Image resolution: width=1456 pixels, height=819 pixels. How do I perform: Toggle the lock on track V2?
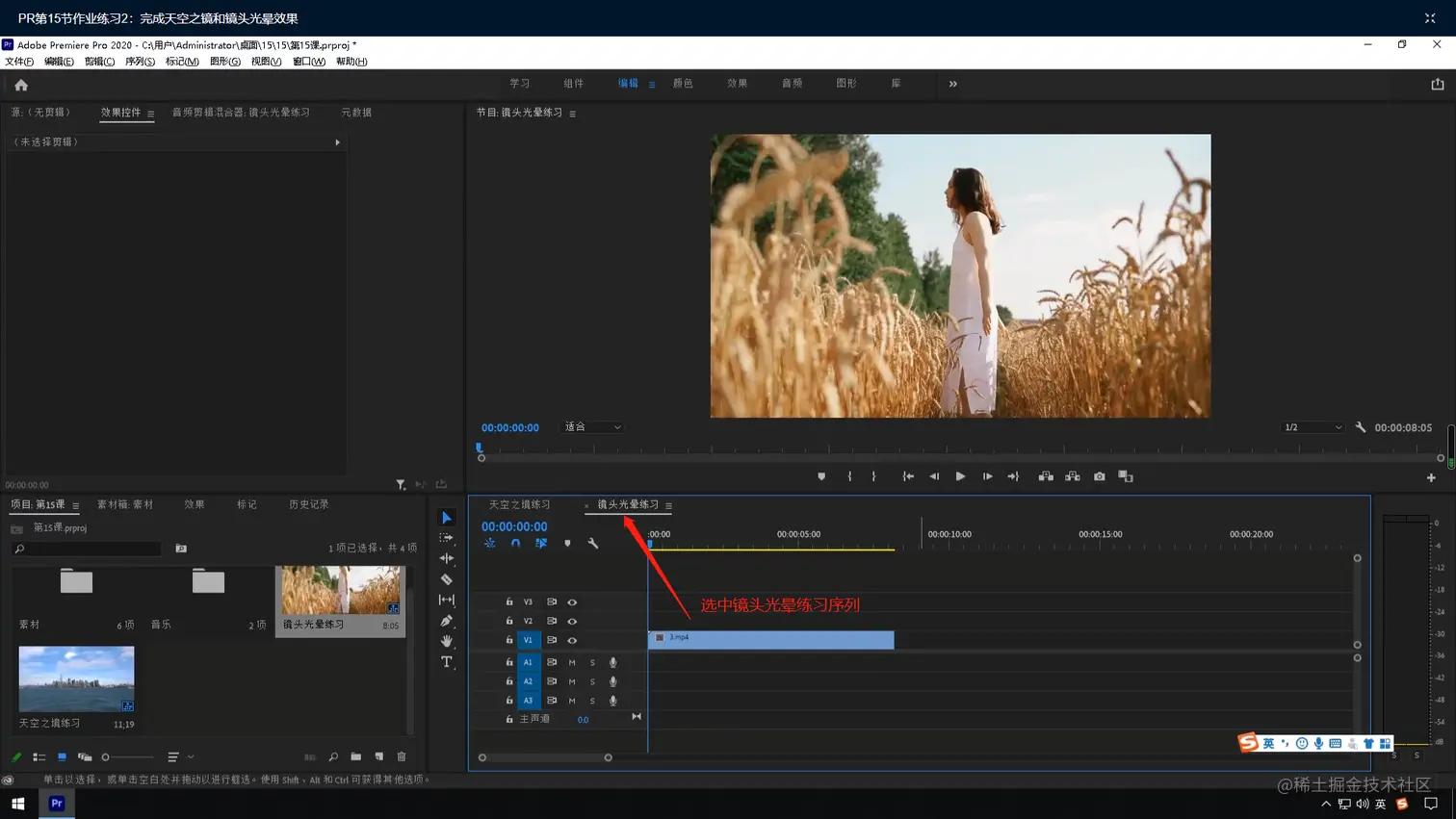pyautogui.click(x=509, y=621)
